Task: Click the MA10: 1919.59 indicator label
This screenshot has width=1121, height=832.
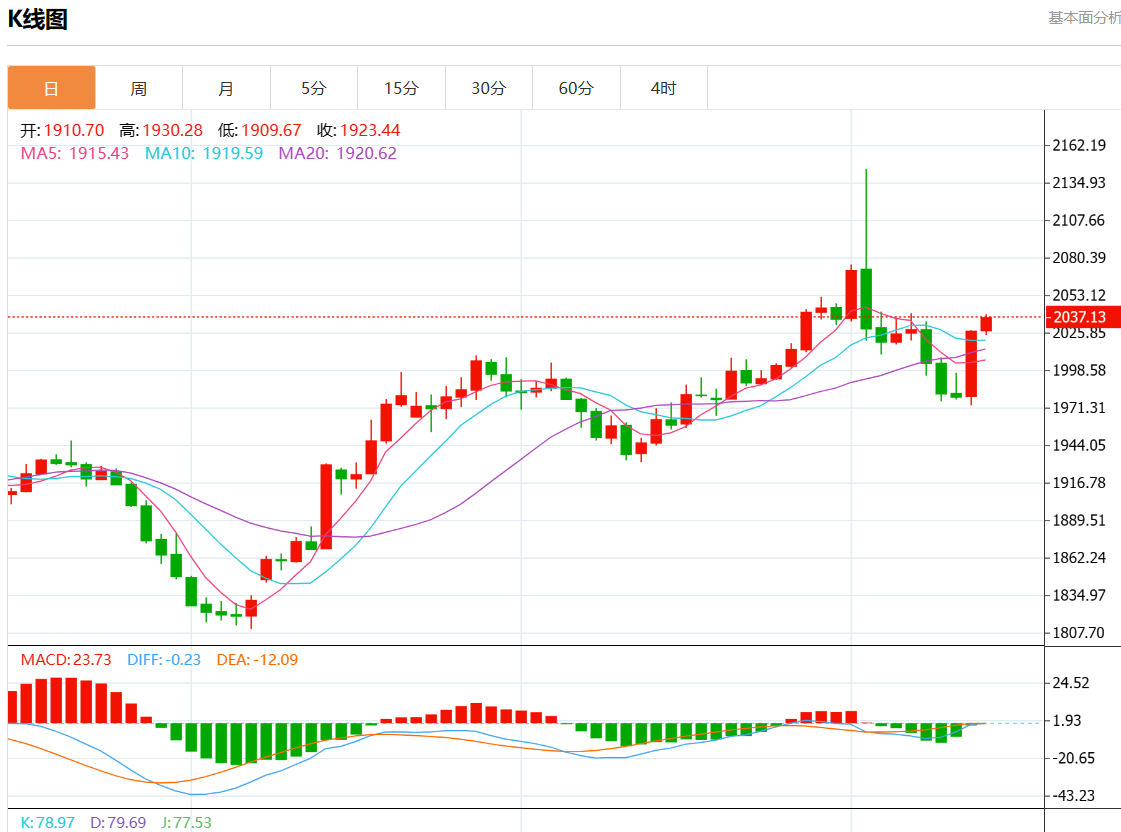Action: click(204, 153)
